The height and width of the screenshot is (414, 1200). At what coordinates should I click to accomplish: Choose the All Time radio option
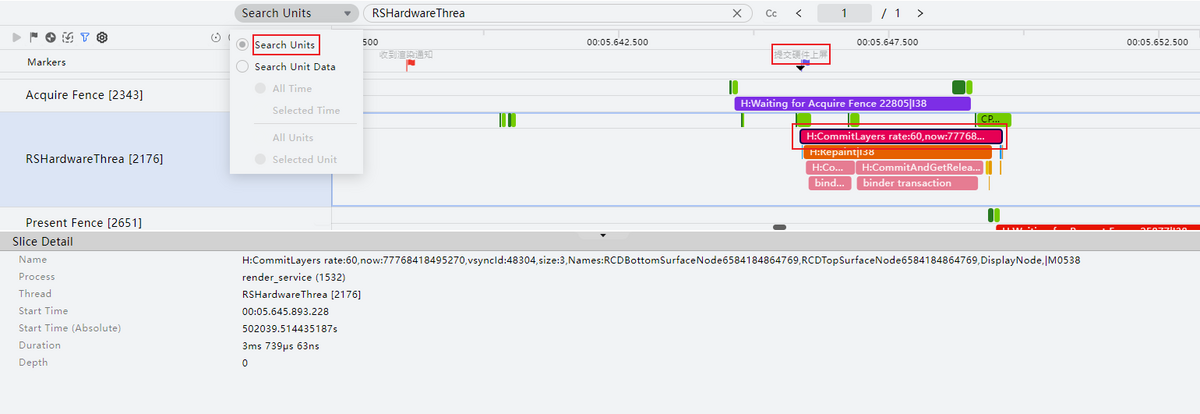(x=261, y=89)
